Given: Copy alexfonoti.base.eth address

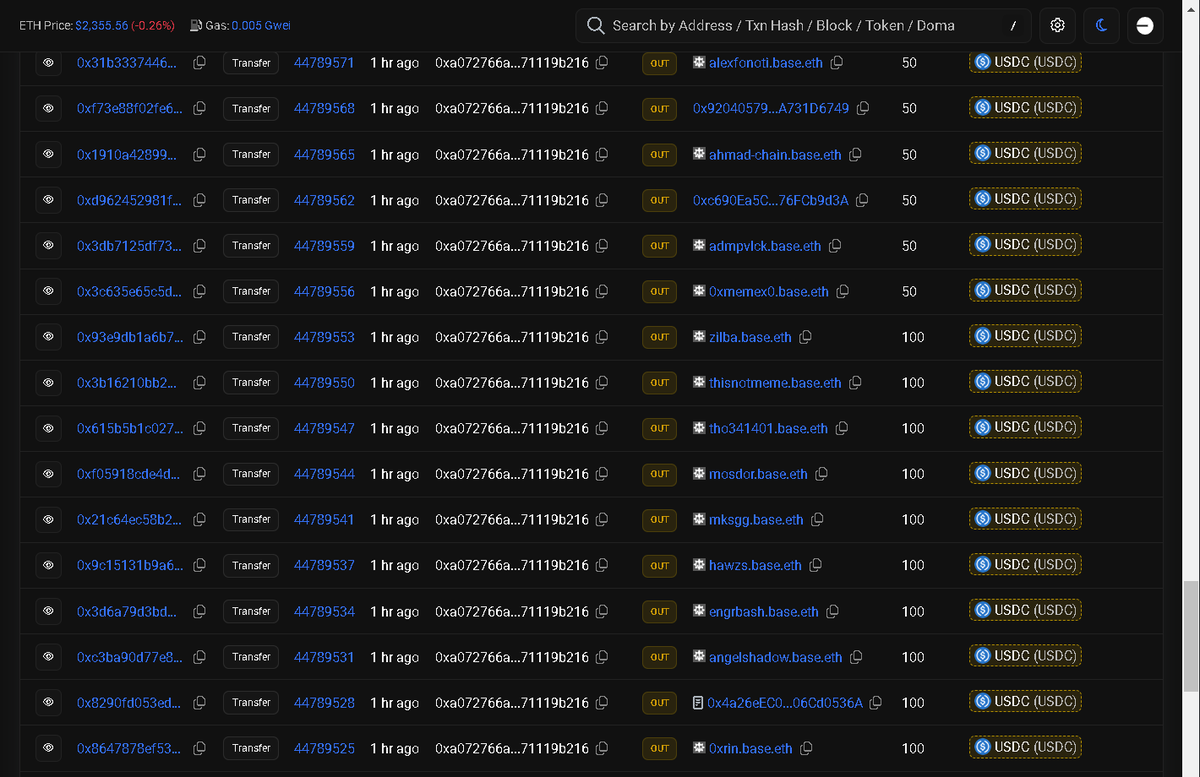Looking at the screenshot, I should (x=837, y=63).
